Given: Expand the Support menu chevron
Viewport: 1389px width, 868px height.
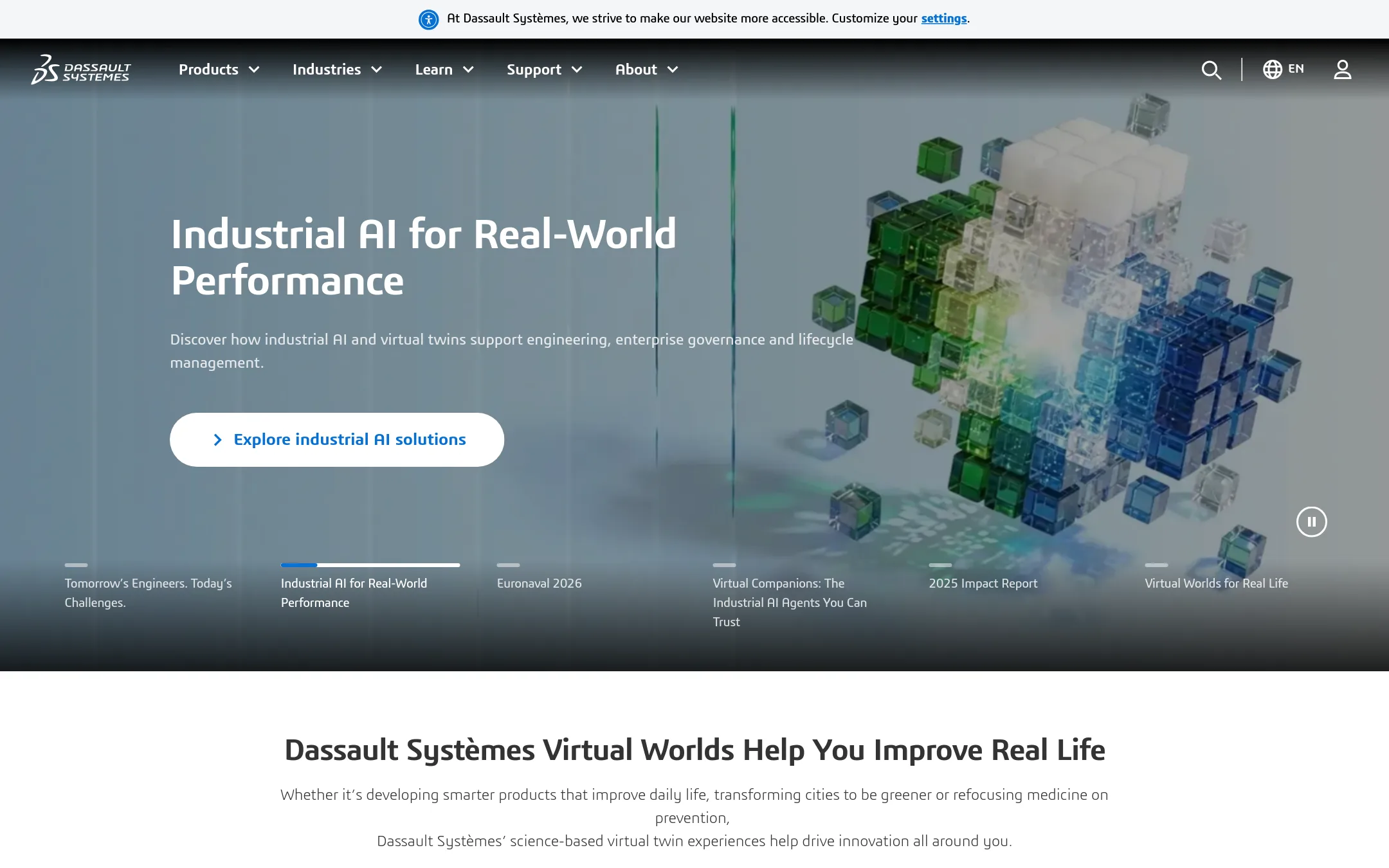Looking at the screenshot, I should [x=577, y=70].
